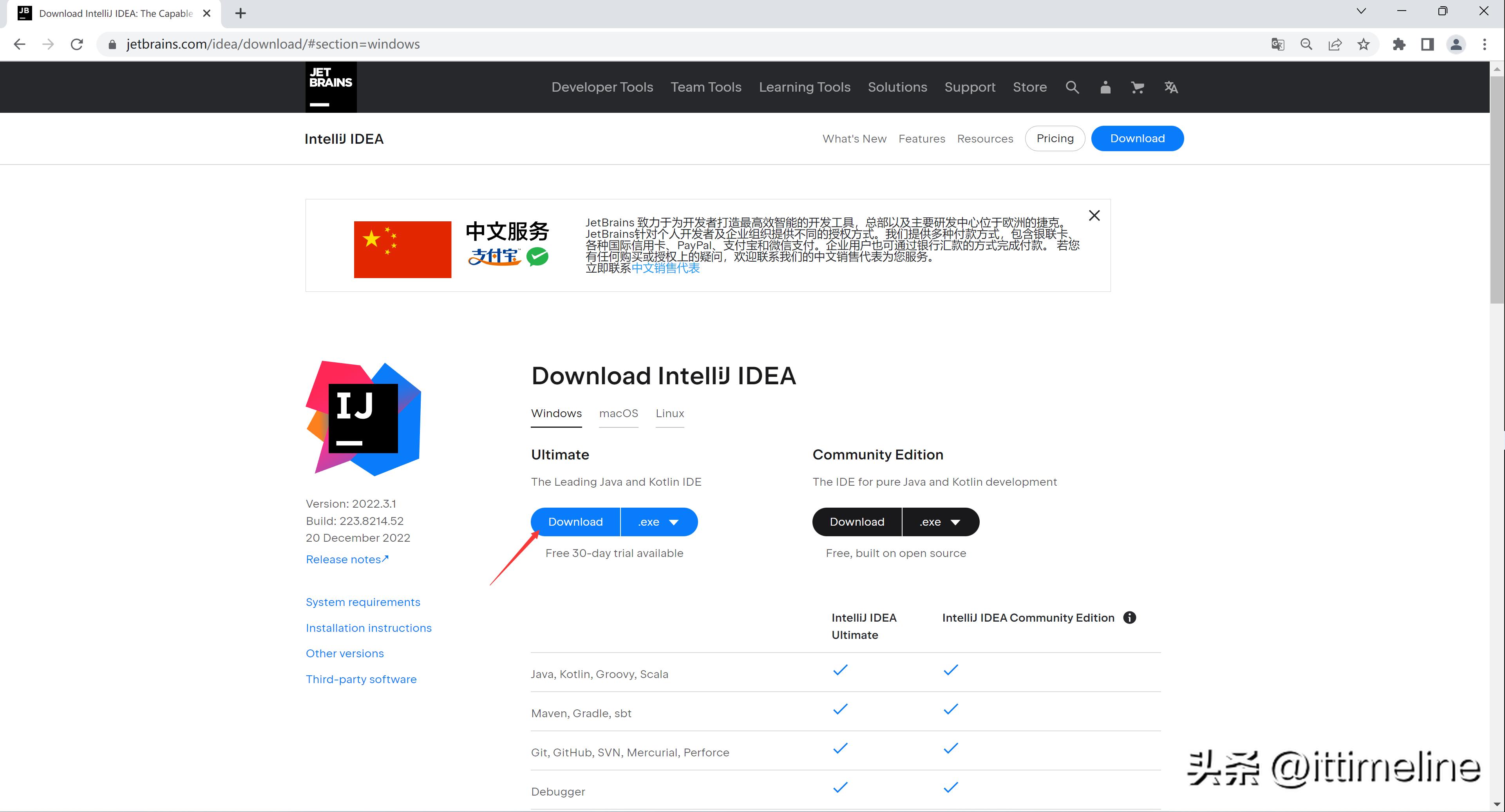Click the share page icon

1335,44
